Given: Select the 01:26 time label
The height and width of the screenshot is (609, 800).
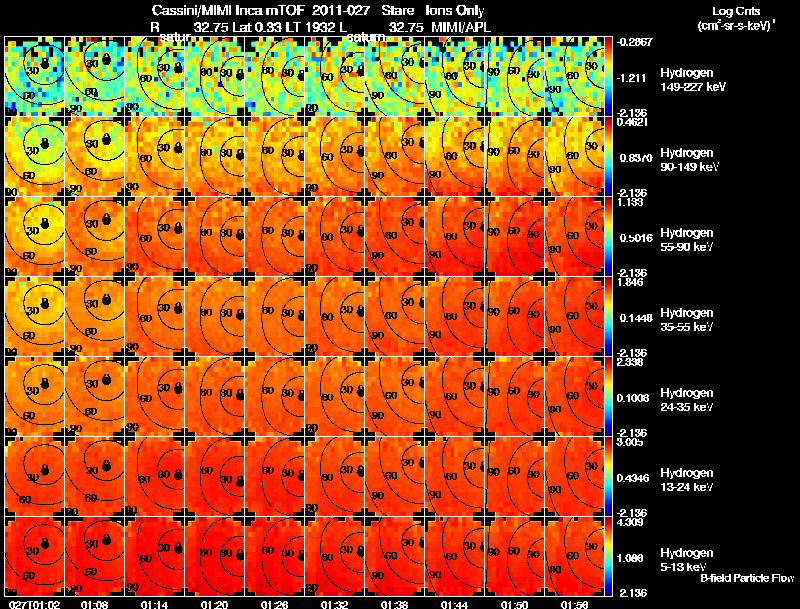Looking at the screenshot, I should [274, 604].
